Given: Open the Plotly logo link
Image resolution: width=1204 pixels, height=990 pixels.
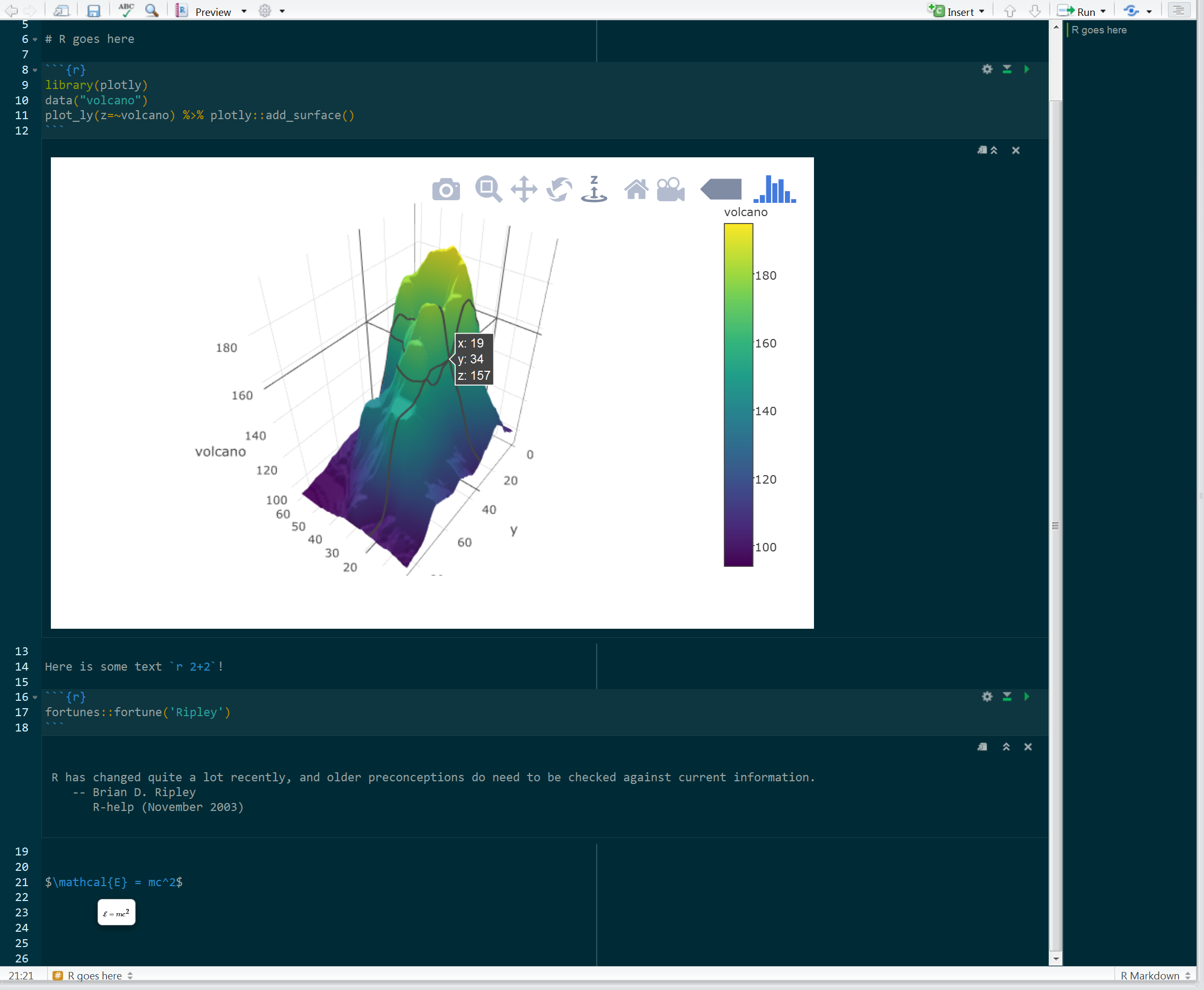Looking at the screenshot, I should (x=774, y=189).
